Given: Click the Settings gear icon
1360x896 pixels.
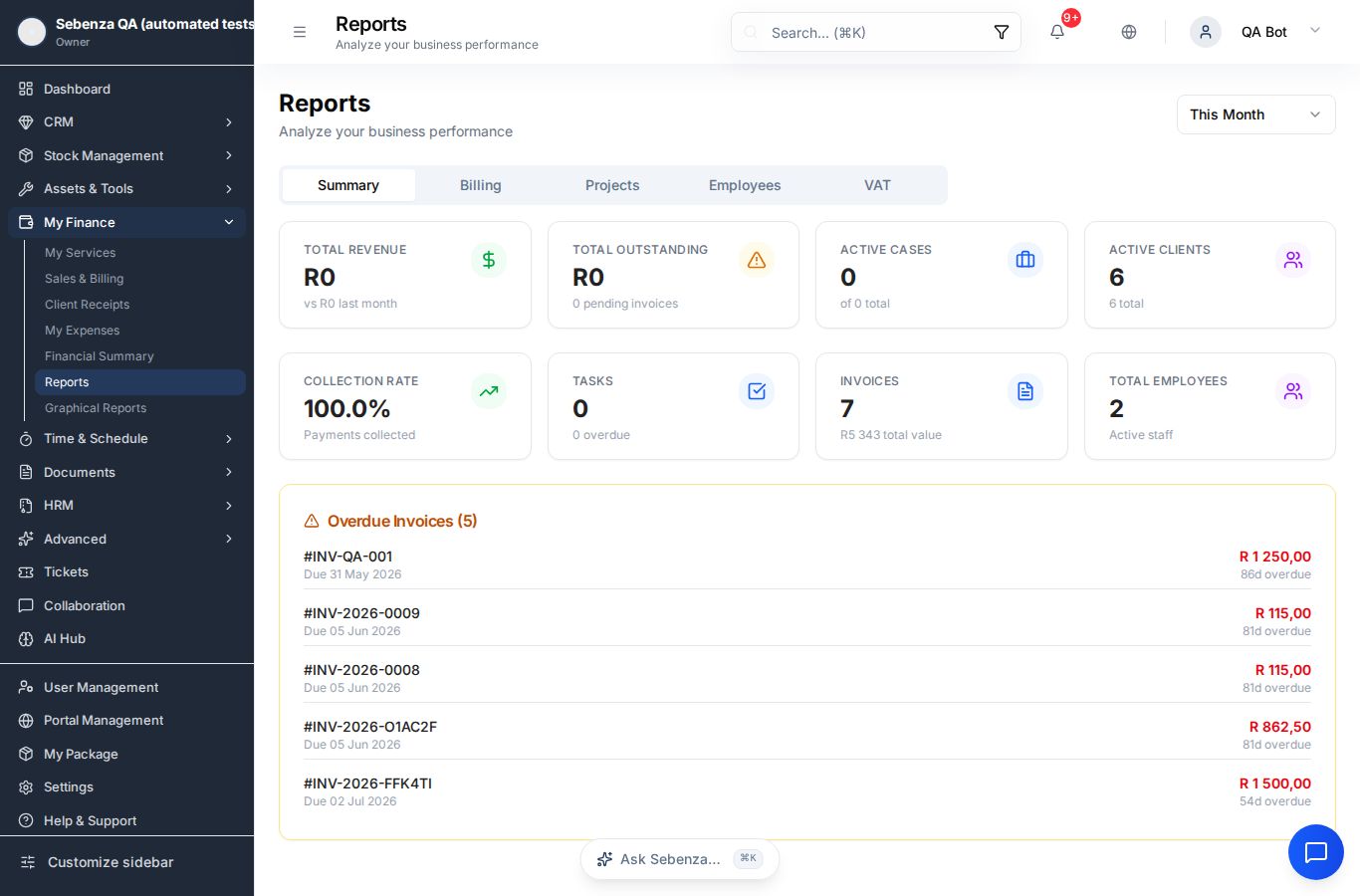Looking at the screenshot, I should 26,786.
